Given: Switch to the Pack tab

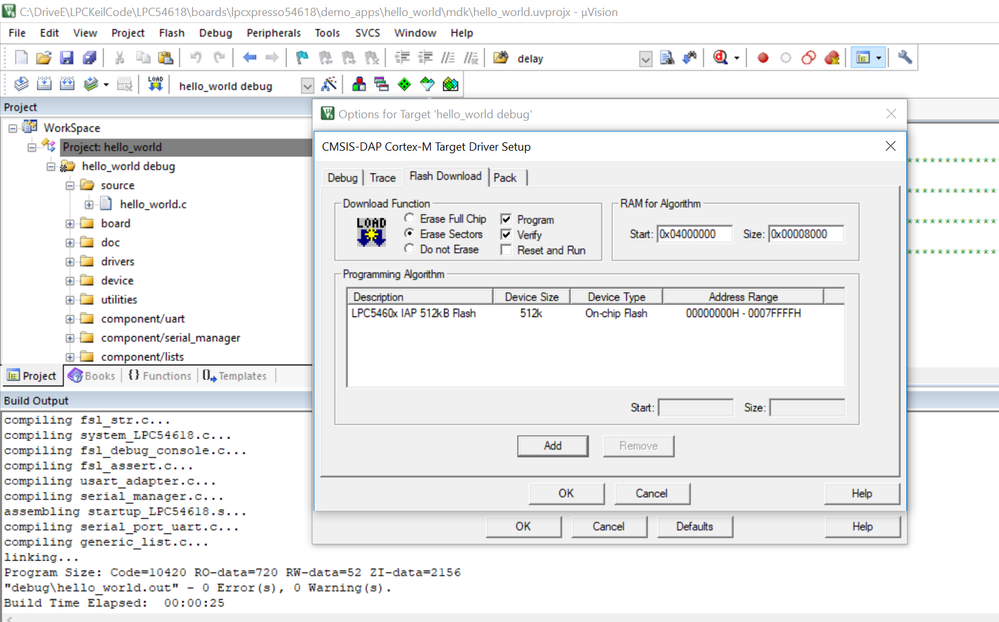Looking at the screenshot, I should pos(505,178).
